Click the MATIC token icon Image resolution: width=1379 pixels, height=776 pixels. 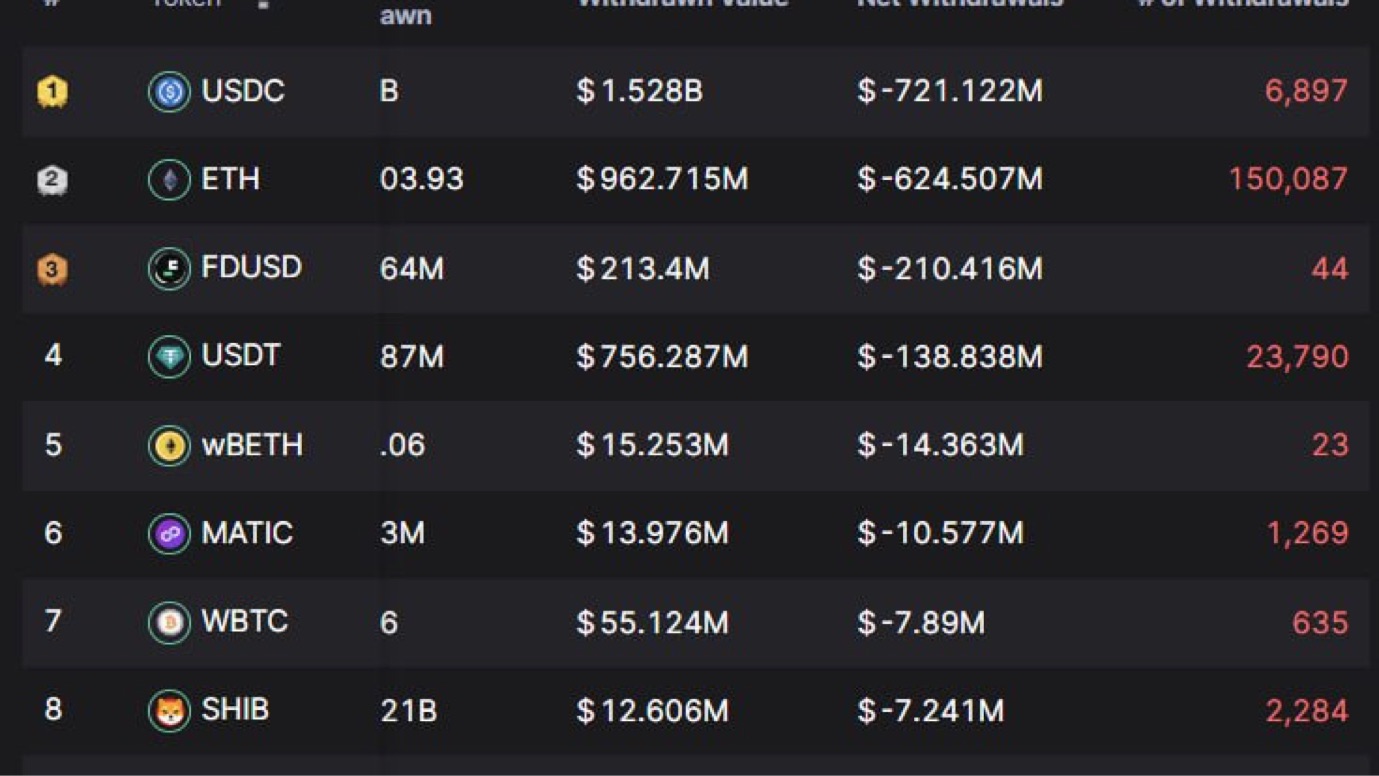pyautogui.click(x=169, y=533)
